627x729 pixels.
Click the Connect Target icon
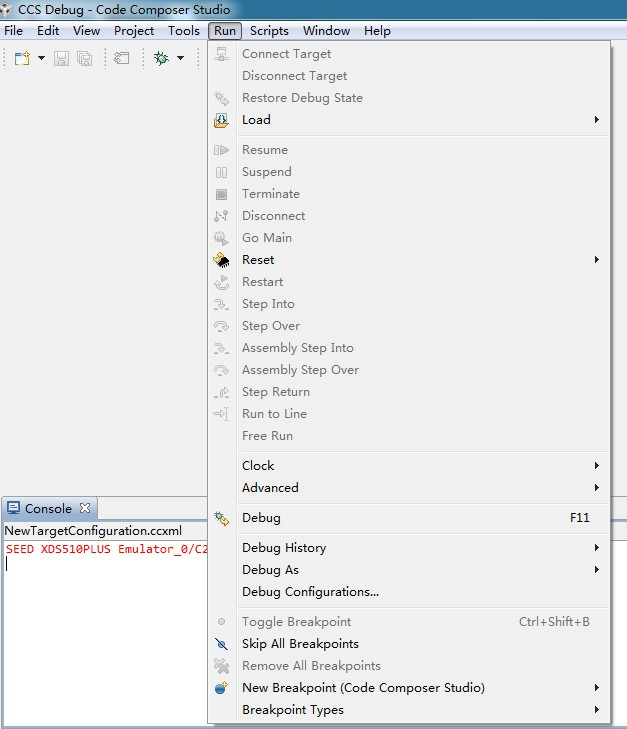(221, 54)
